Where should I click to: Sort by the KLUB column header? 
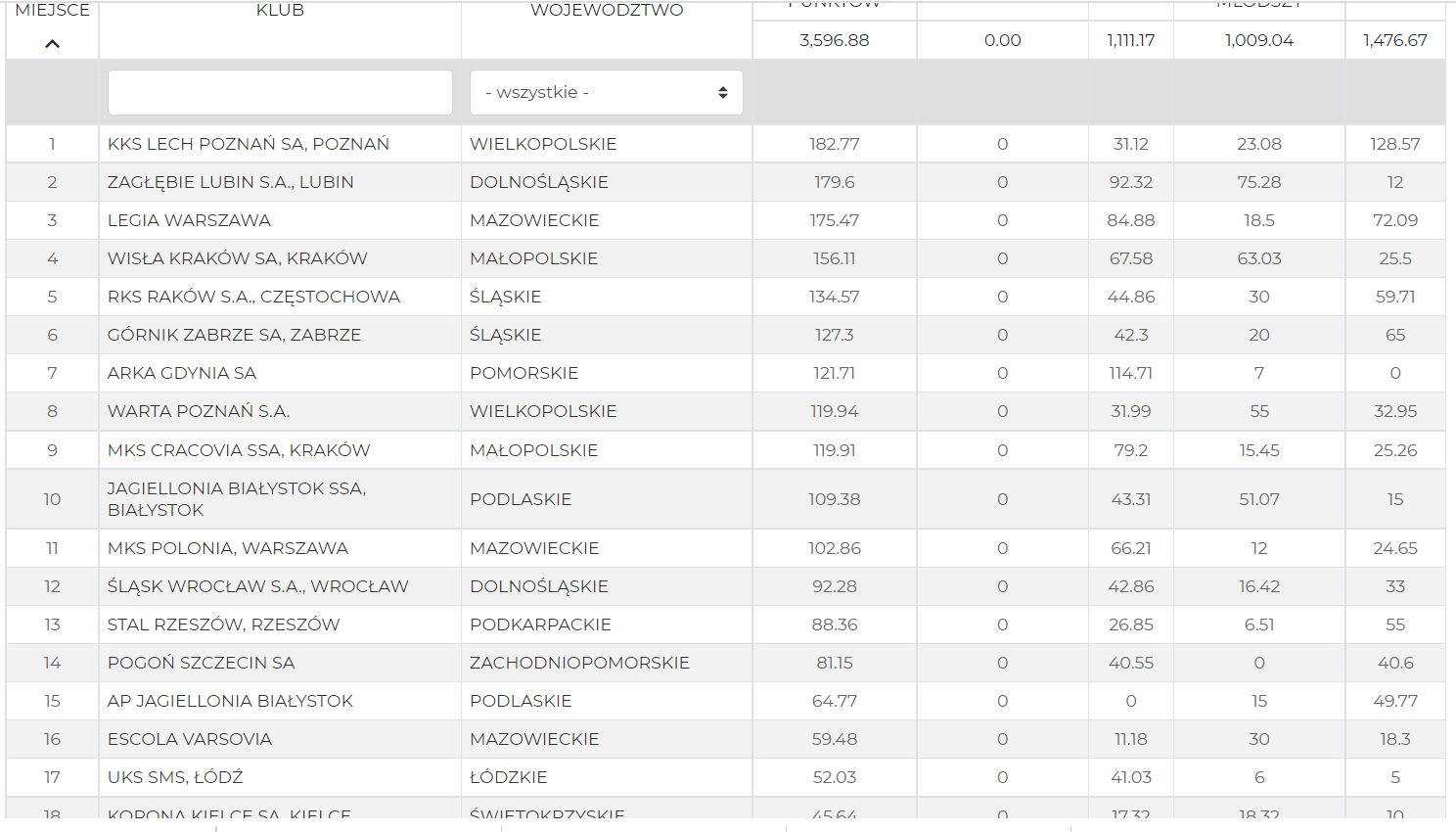[x=280, y=10]
